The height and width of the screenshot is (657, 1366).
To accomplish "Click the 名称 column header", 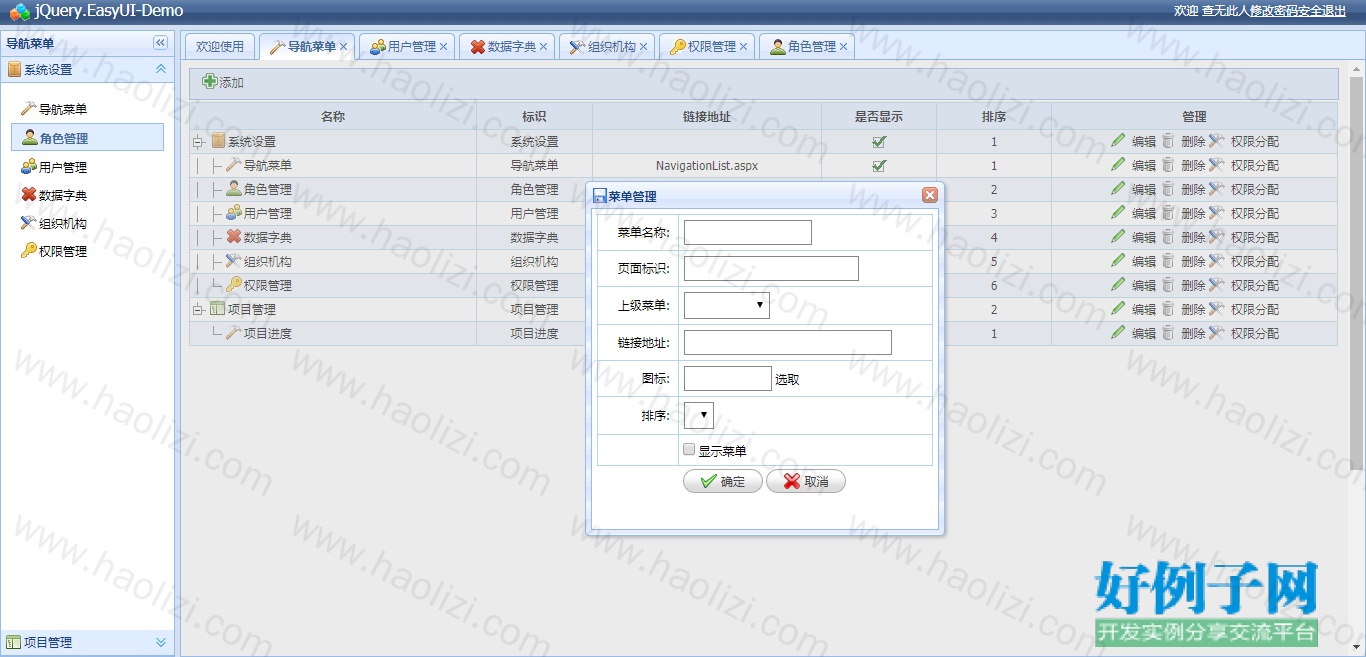I will pos(333,116).
